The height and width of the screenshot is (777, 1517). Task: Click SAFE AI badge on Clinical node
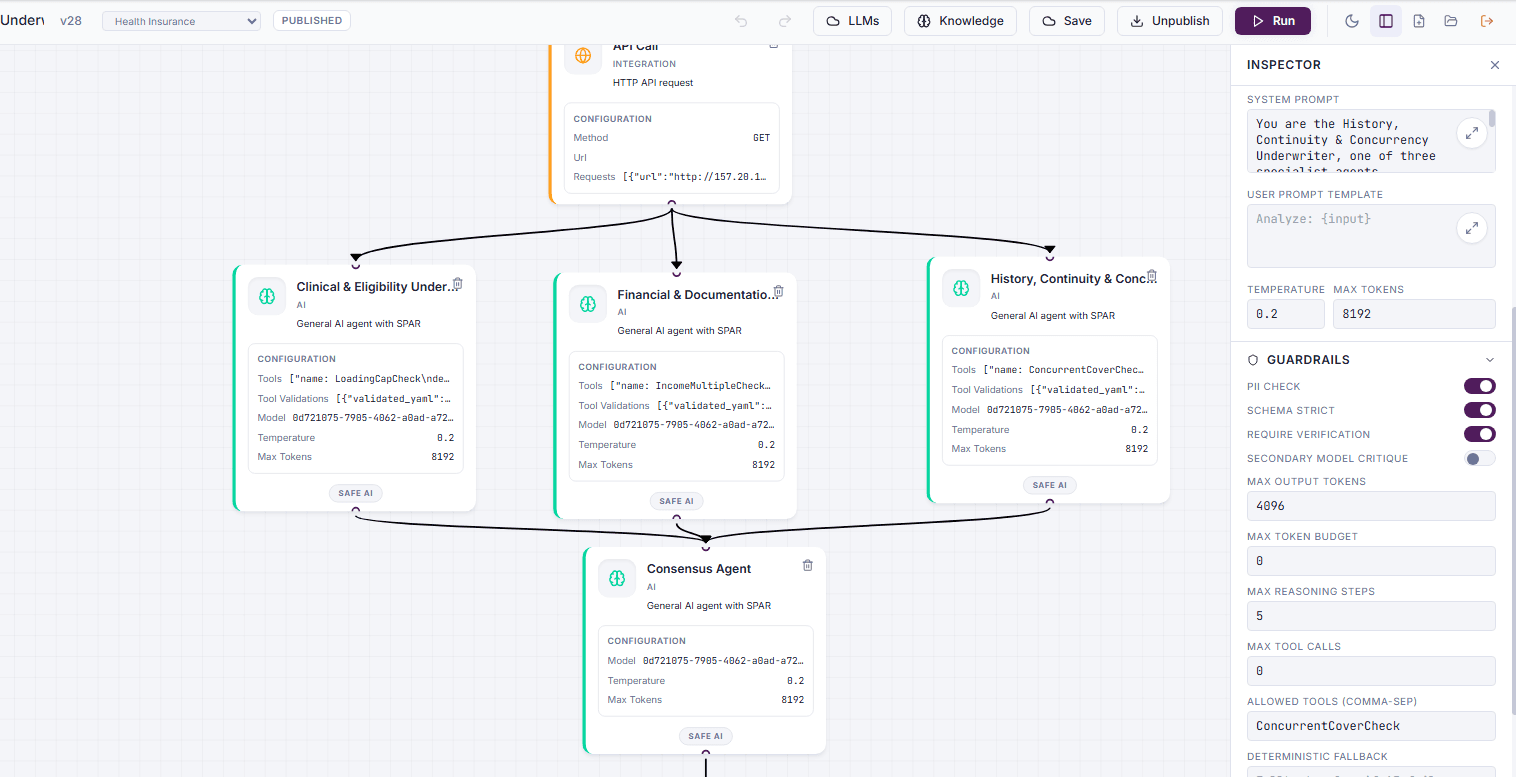355,493
